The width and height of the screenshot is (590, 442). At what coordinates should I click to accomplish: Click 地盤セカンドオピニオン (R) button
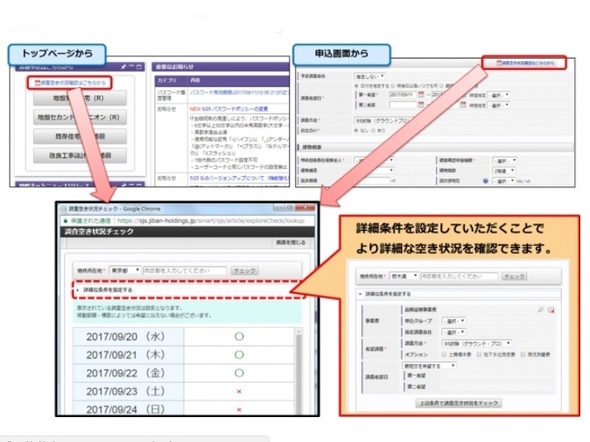(79, 117)
